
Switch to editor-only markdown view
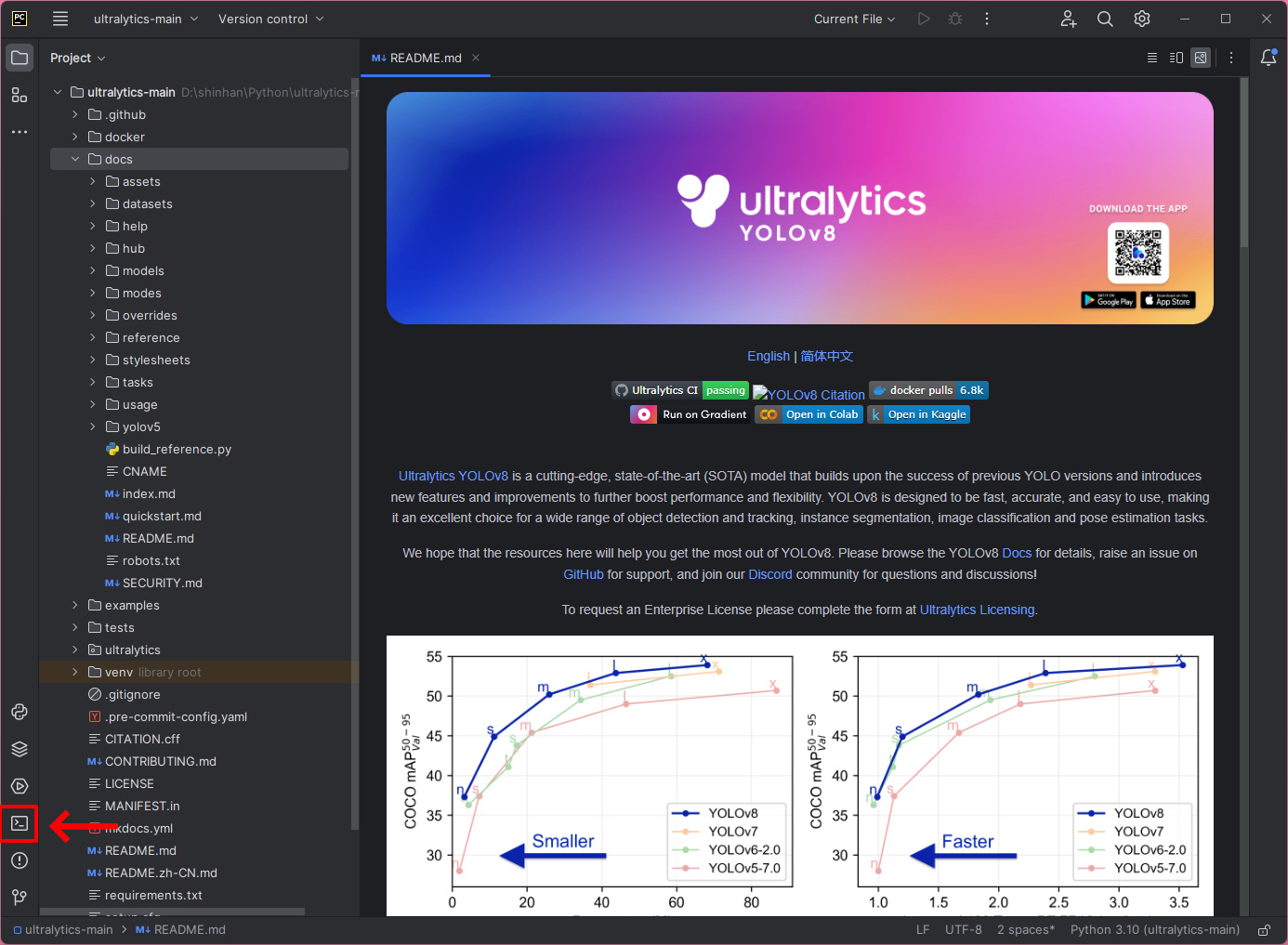(x=1152, y=58)
